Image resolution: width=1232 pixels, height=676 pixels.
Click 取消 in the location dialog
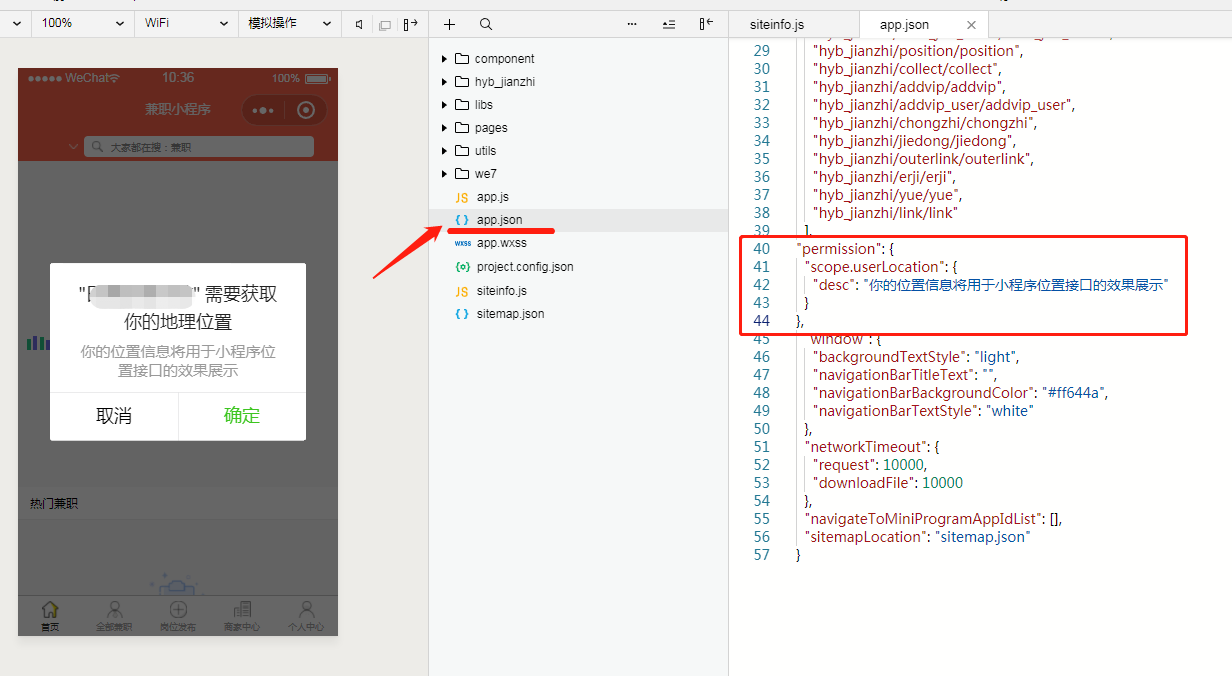pyautogui.click(x=114, y=416)
